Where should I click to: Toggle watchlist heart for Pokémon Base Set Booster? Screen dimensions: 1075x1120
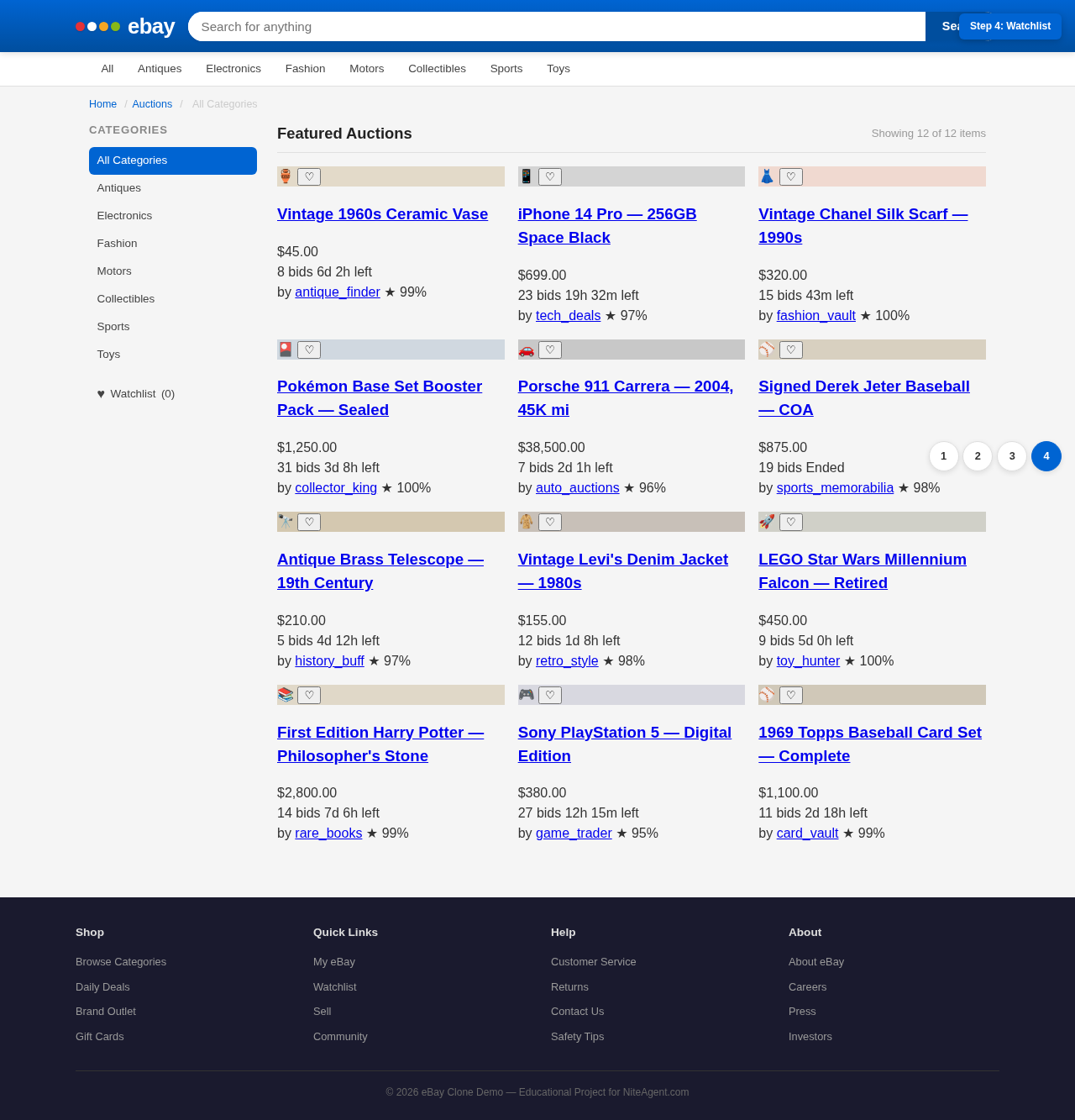coord(309,350)
